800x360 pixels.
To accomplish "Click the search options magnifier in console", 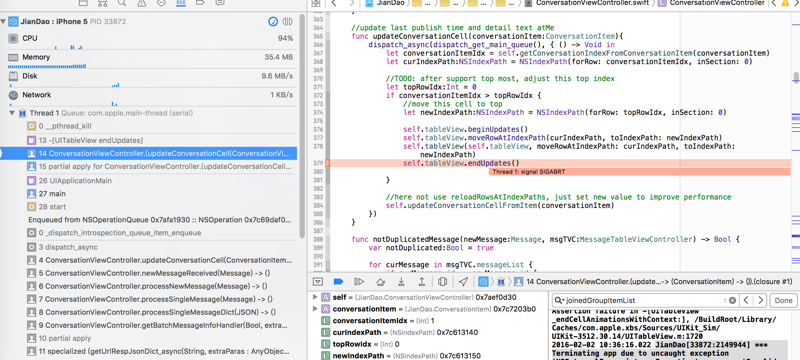I will click(560, 300).
